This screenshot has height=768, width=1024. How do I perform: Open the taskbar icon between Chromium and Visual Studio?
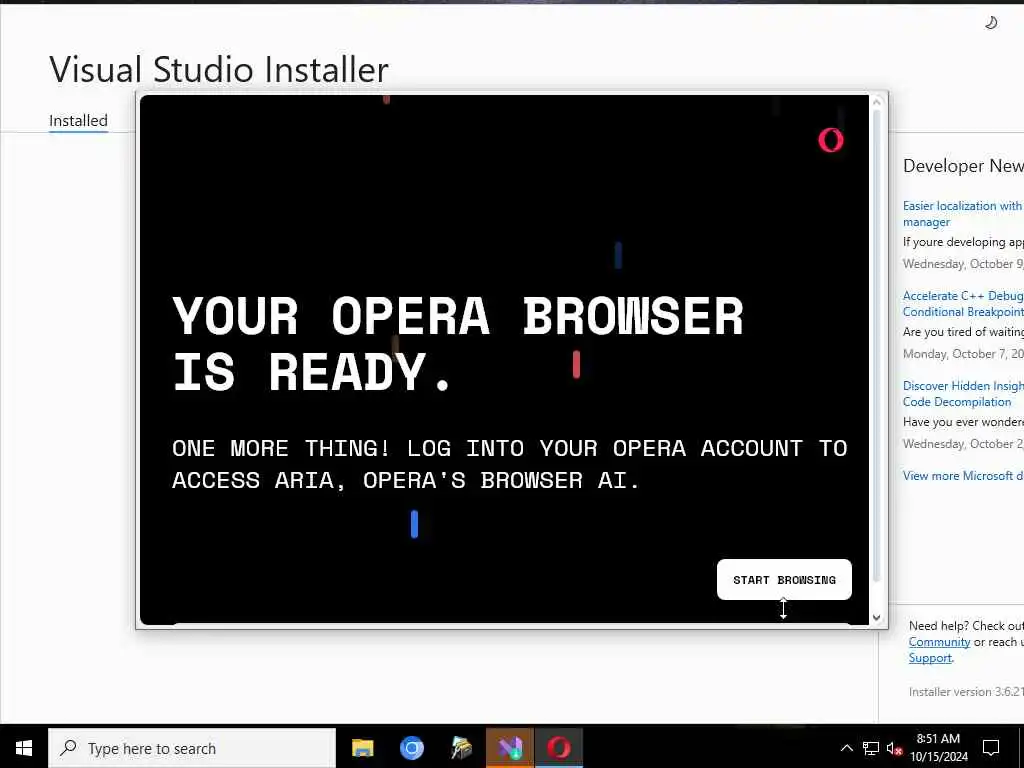point(461,748)
